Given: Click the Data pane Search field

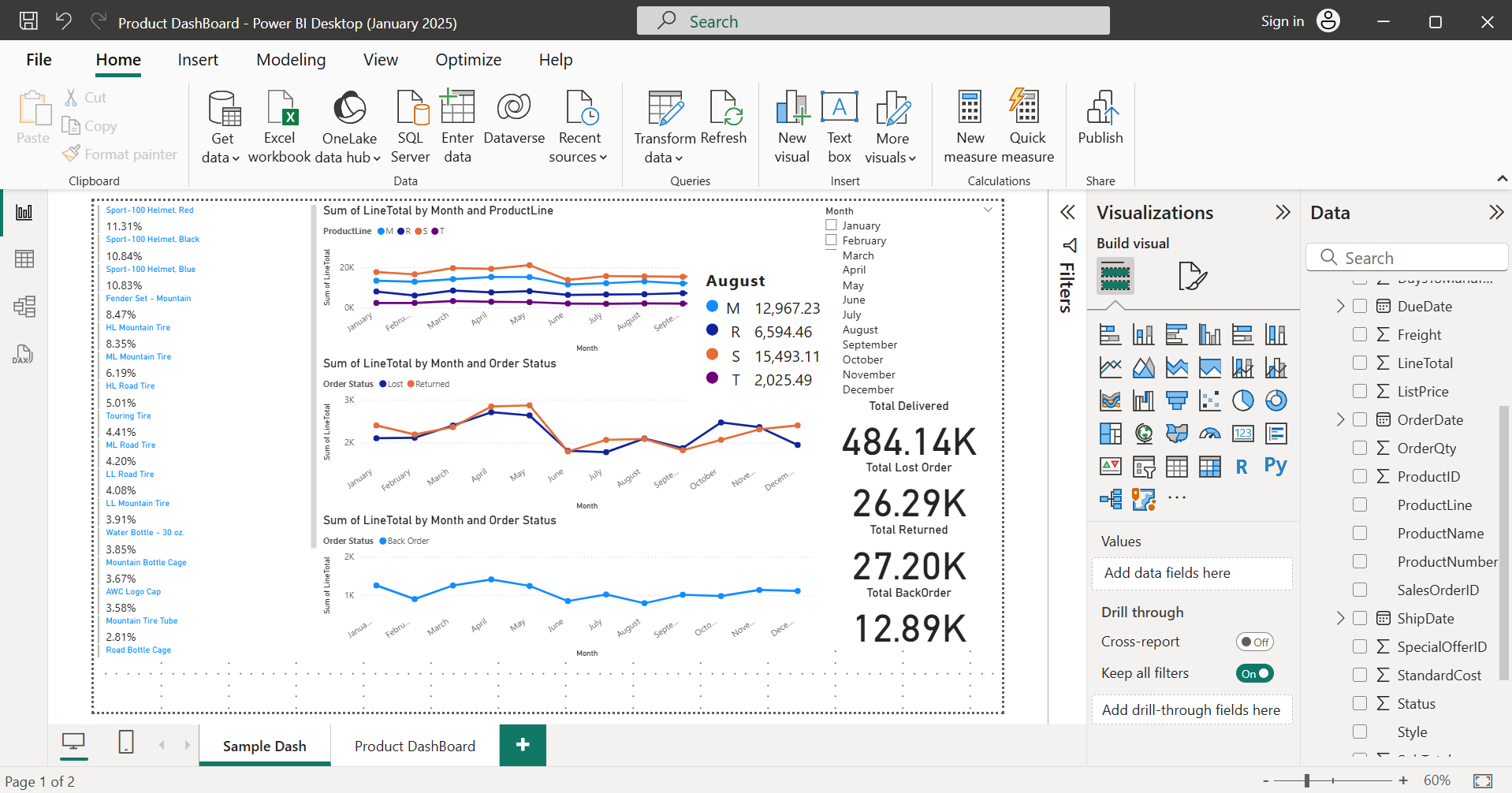Looking at the screenshot, I should (1407, 258).
